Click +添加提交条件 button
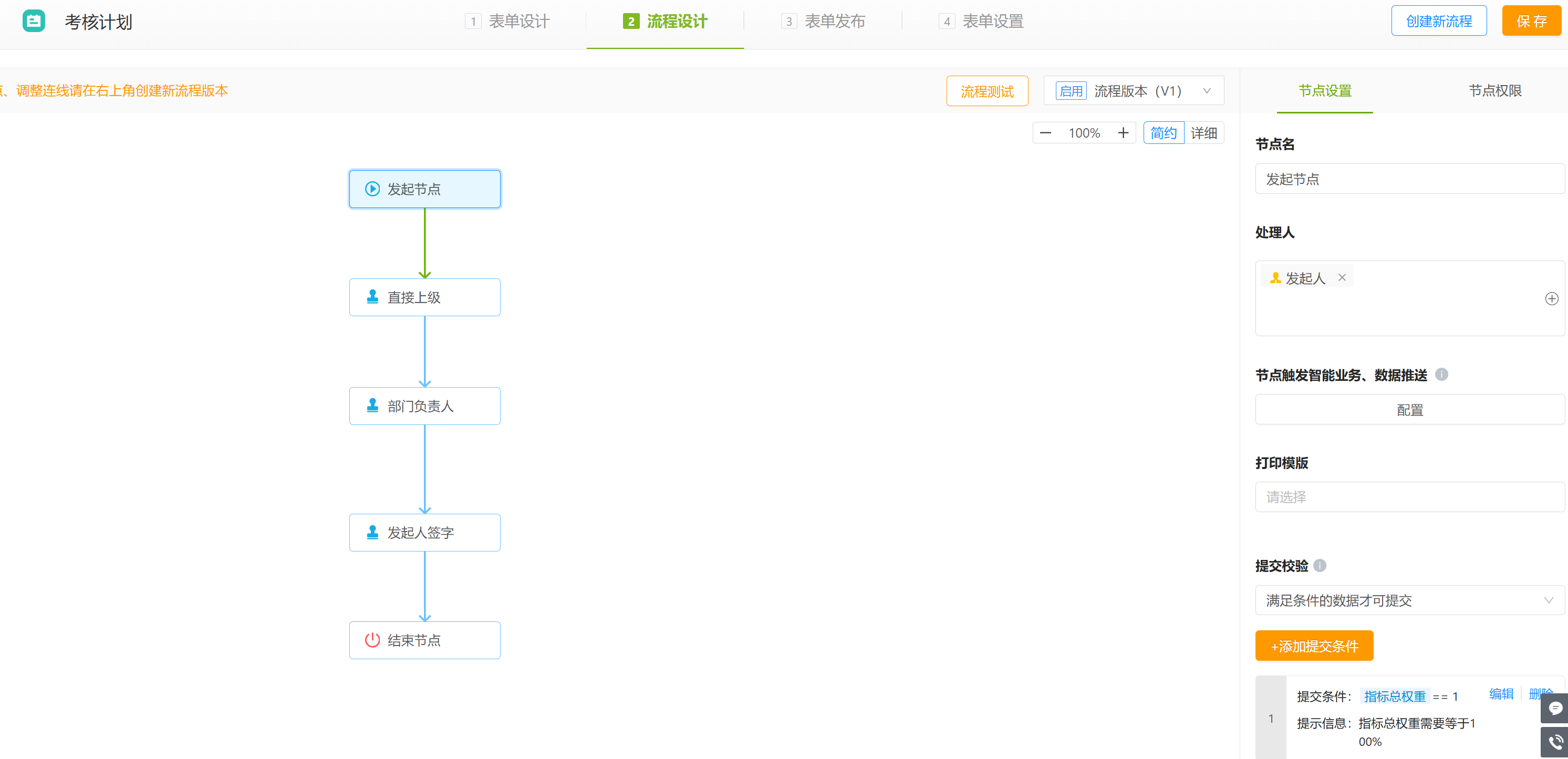 click(1314, 646)
